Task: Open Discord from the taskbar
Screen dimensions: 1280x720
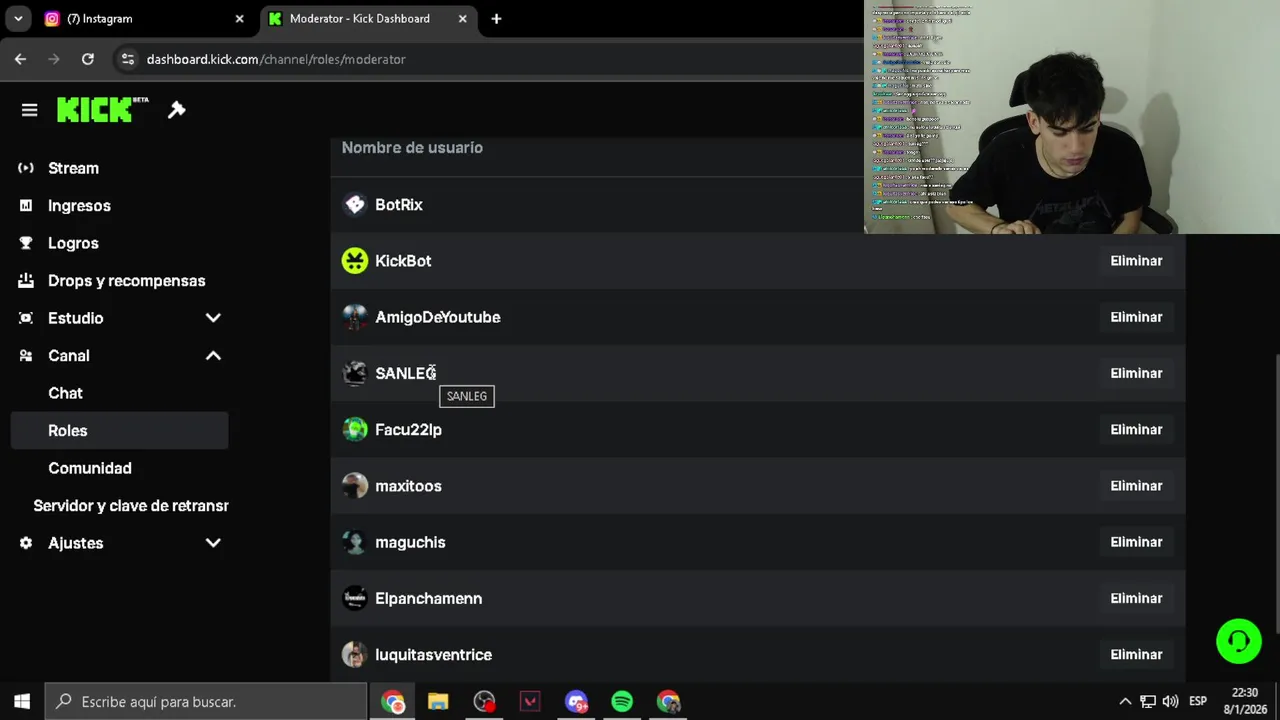Action: [576, 702]
